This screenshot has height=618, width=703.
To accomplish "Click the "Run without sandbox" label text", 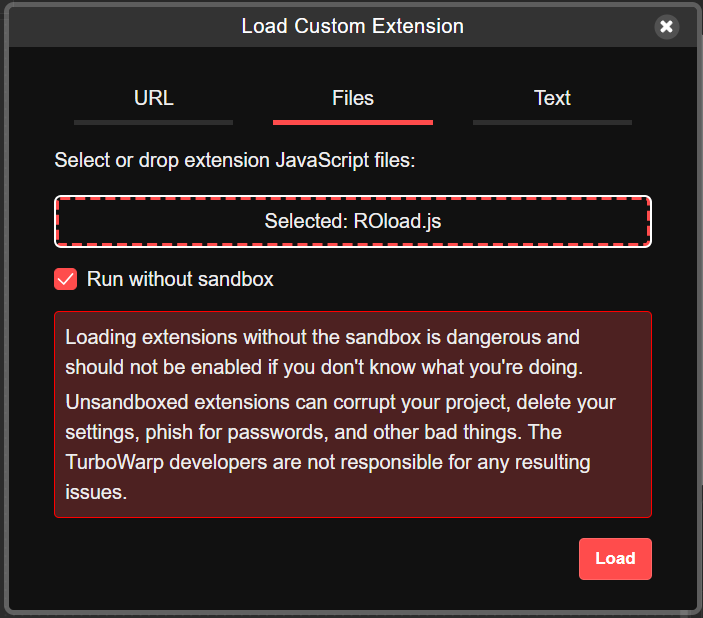I will pos(180,279).
